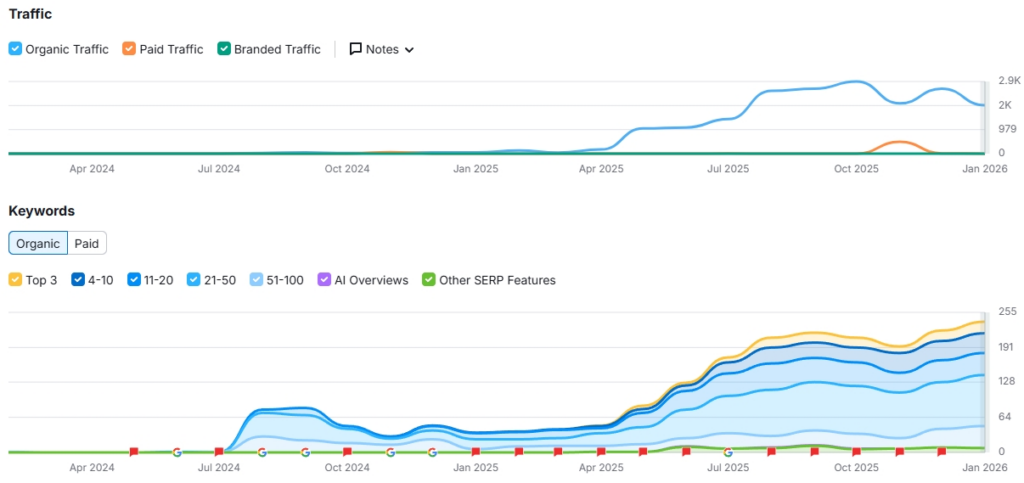Open the first red flag note before Jul 2024
Screen dimensions: 1024x483
pyautogui.click(x=134, y=452)
